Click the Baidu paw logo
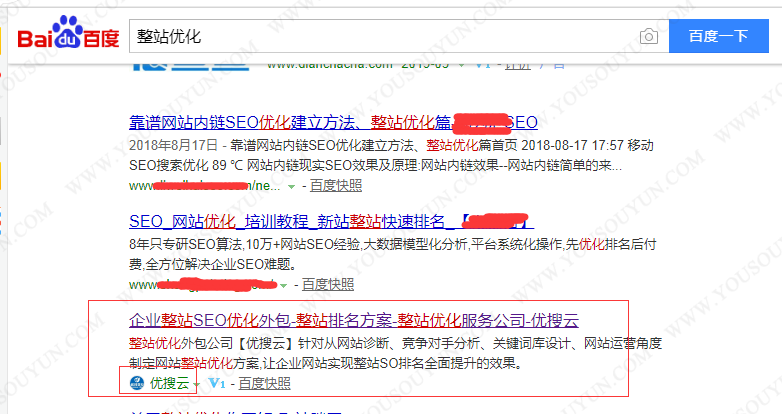Image resolution: width=782 pixels, height=414 pixels. coord(68,34)
